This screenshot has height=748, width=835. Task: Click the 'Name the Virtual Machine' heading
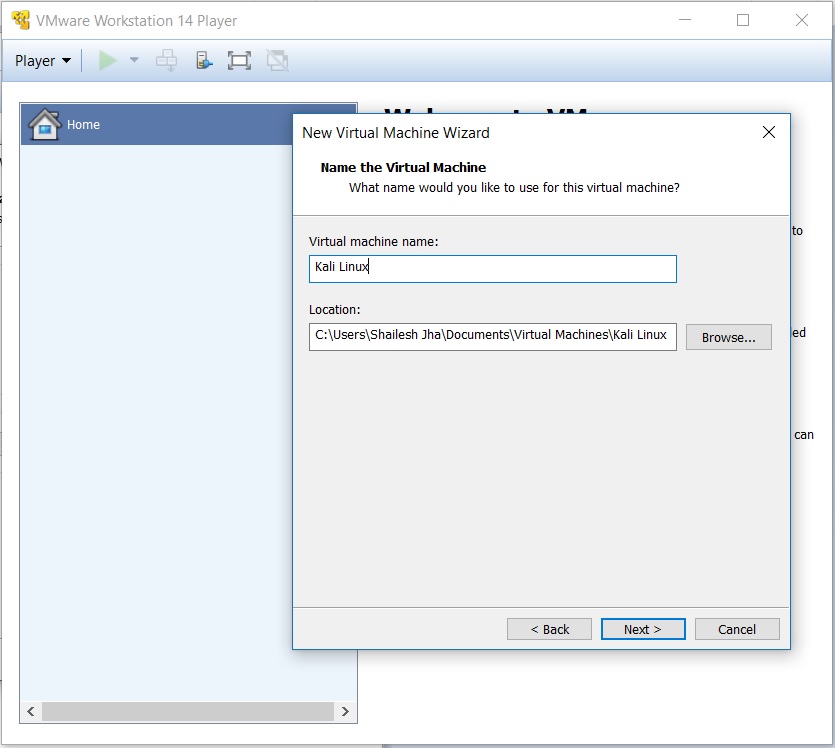click(403, 167)
